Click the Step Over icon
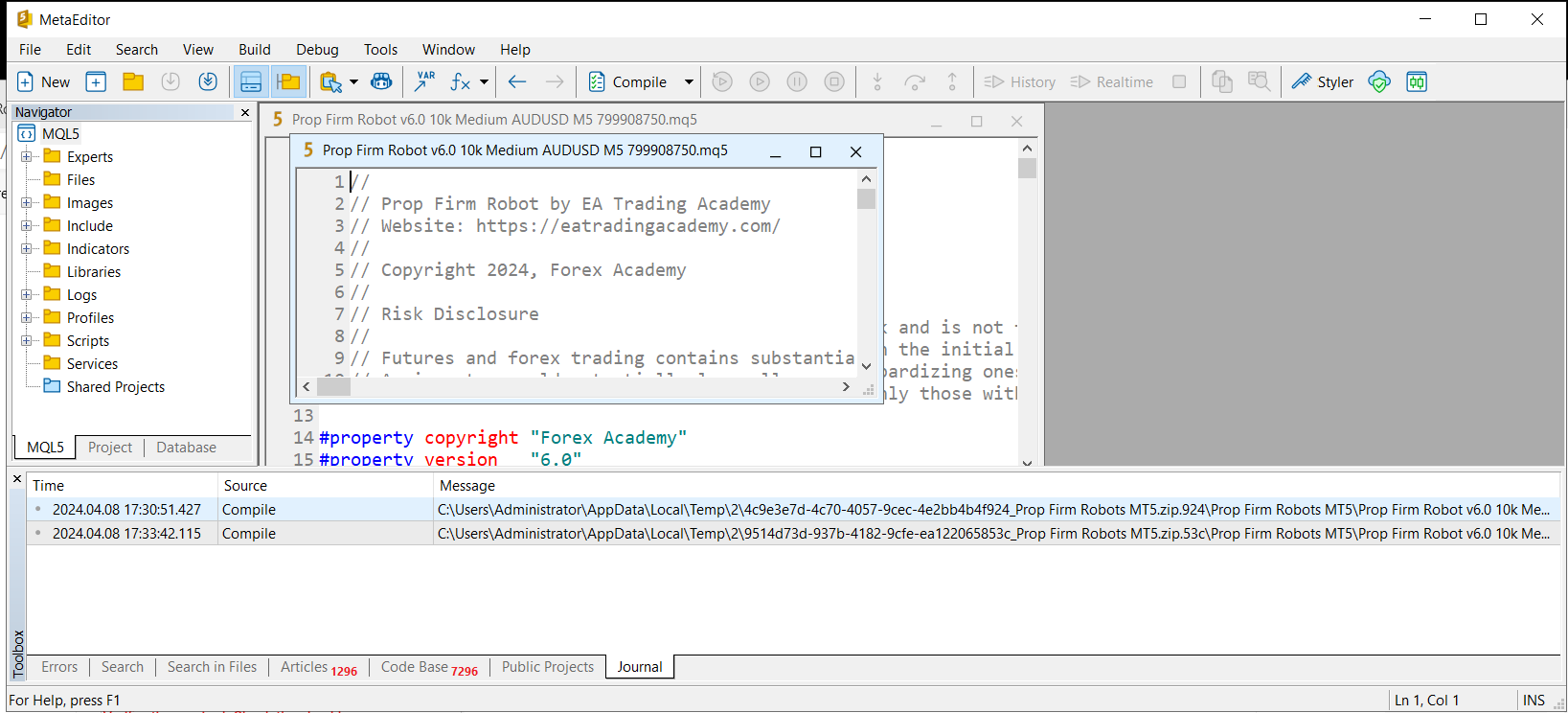The width and height of the screenshot is (1568, 713). click(915, 82)
